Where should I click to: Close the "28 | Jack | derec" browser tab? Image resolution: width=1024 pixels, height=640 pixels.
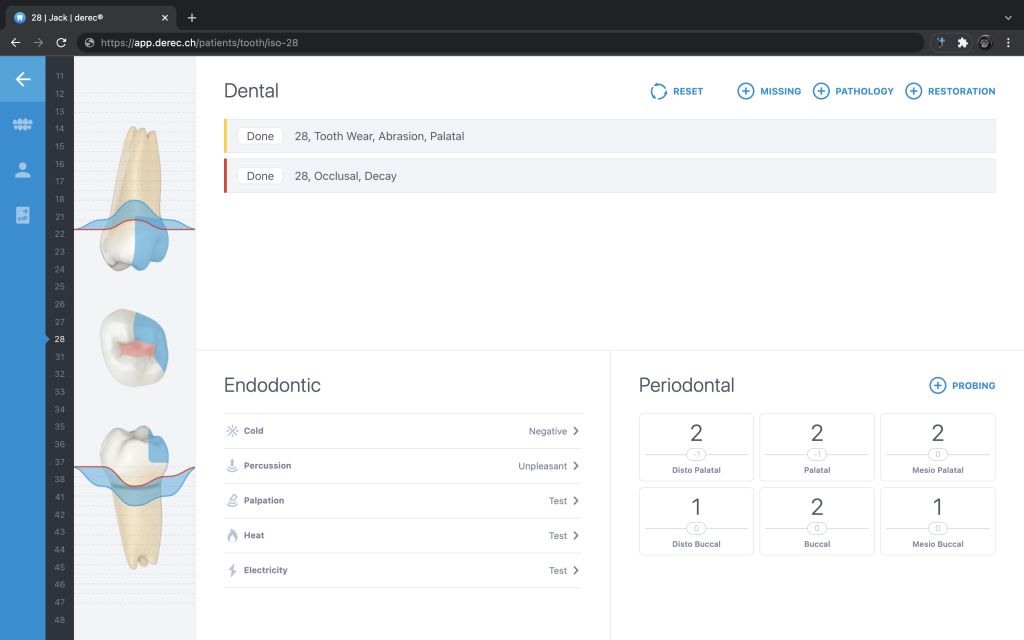pos(165,18)
